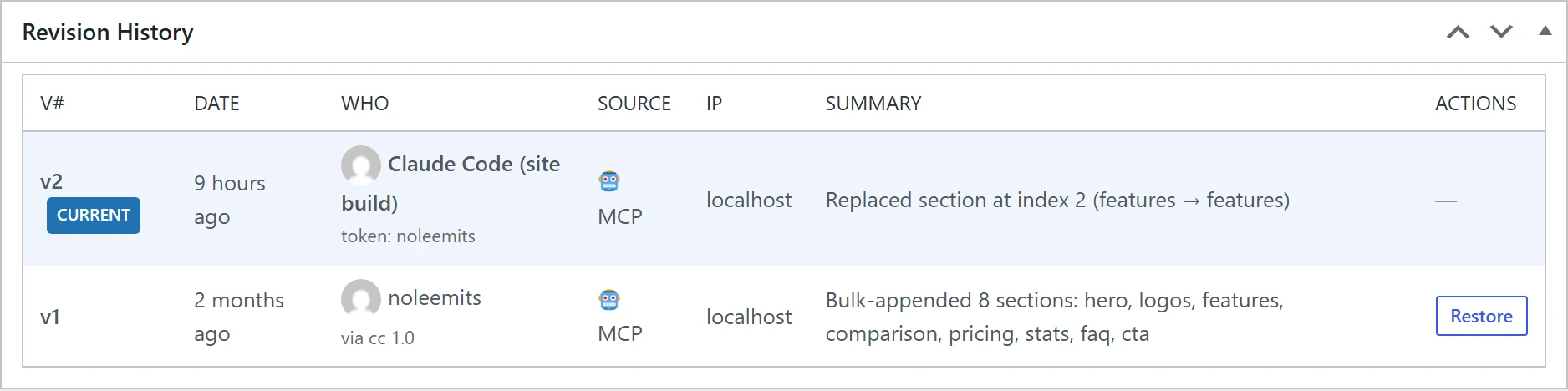Viewport: 1568px width, 391px height.
Task: Collapse the Revision History panel
Action: pyautogui.click(x=1545, y=31)
